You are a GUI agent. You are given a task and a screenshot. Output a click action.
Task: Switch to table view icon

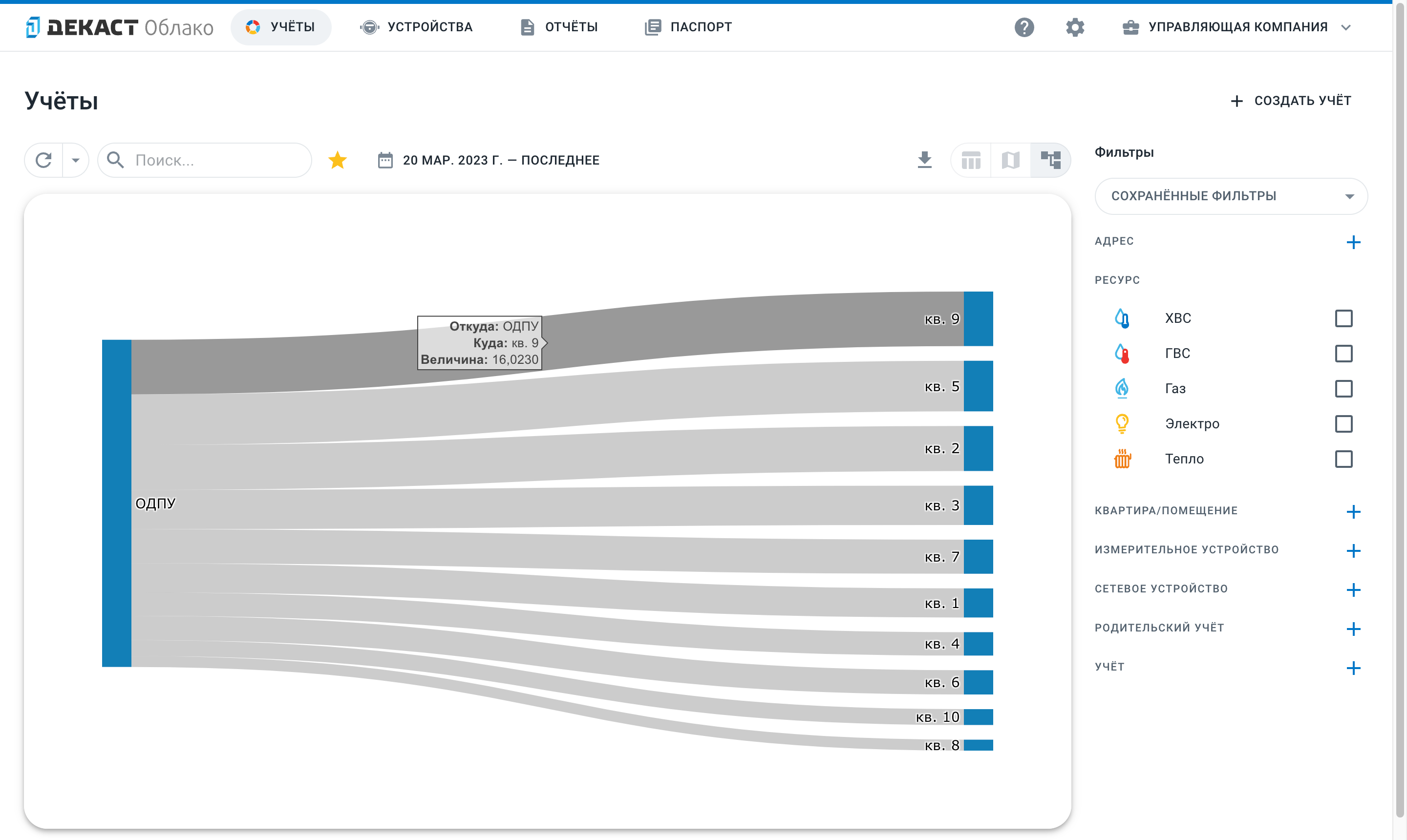pyautogui.click(x=971, y=160)
